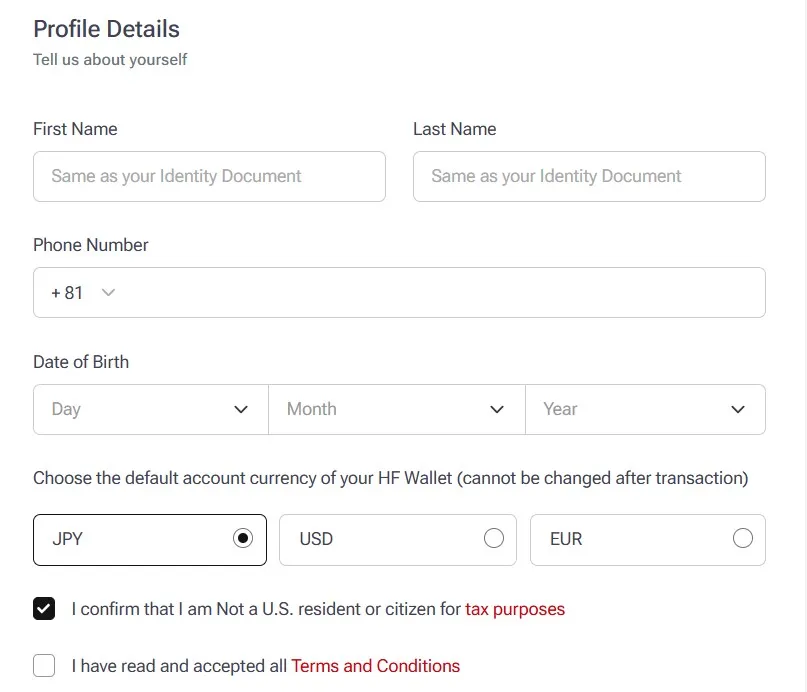The width and height of the screenshot is (807, 692).
Task: Click the Month dropdown arrow icon
Action: coord(497,410)
